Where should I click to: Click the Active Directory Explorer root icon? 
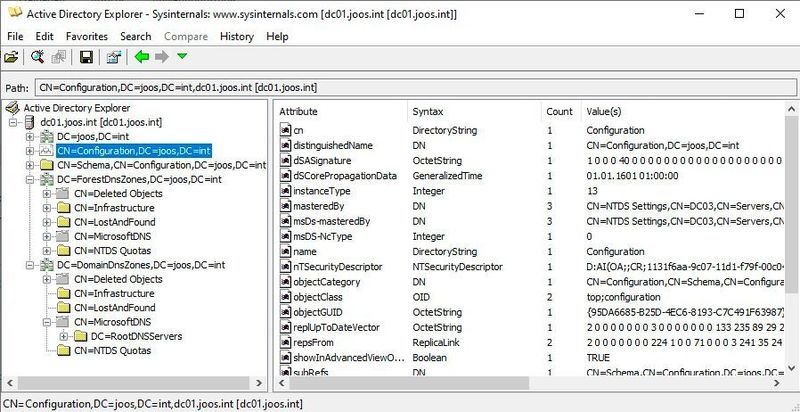coord(13,108)
